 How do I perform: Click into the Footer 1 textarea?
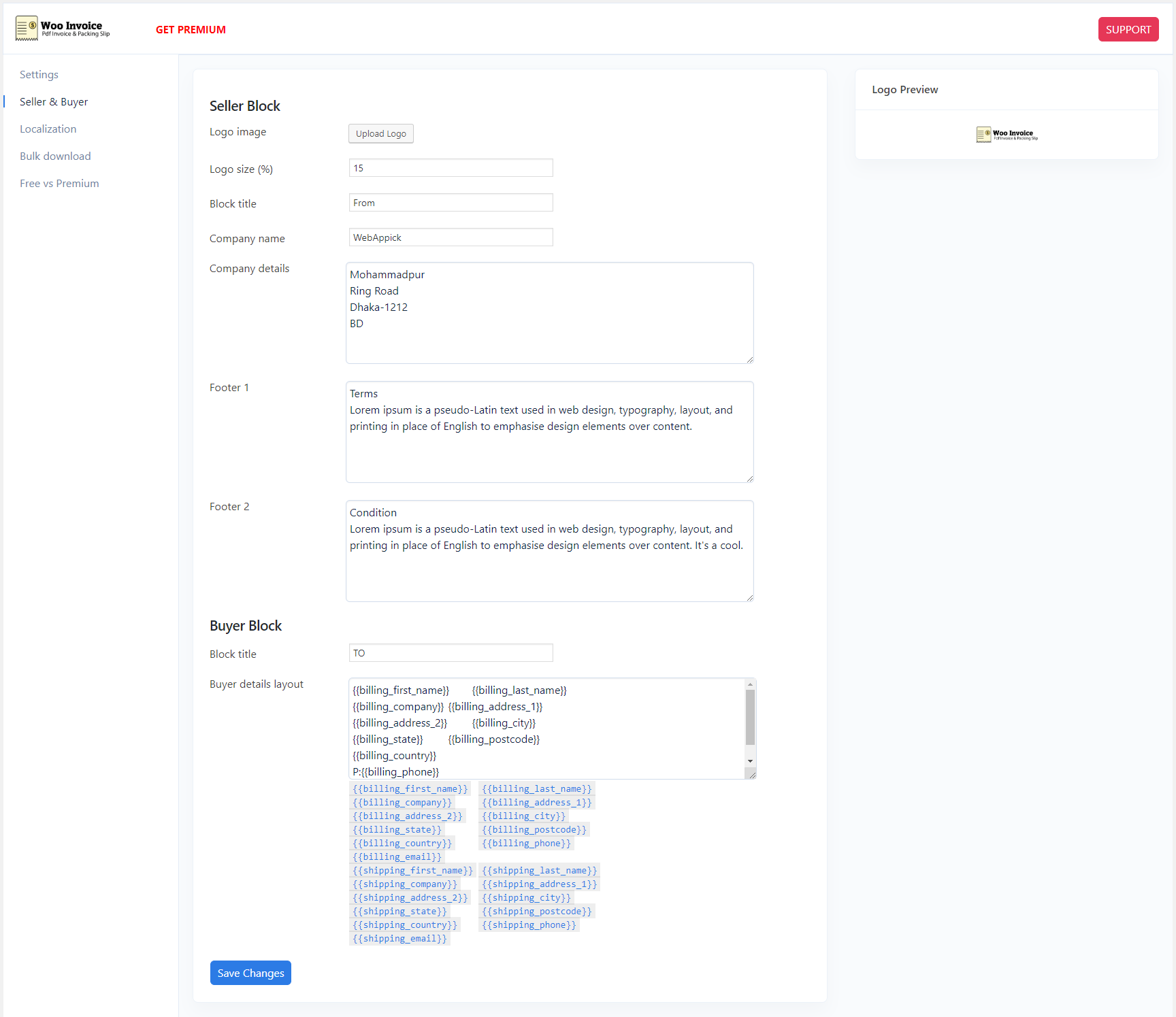tap(549, 432)
